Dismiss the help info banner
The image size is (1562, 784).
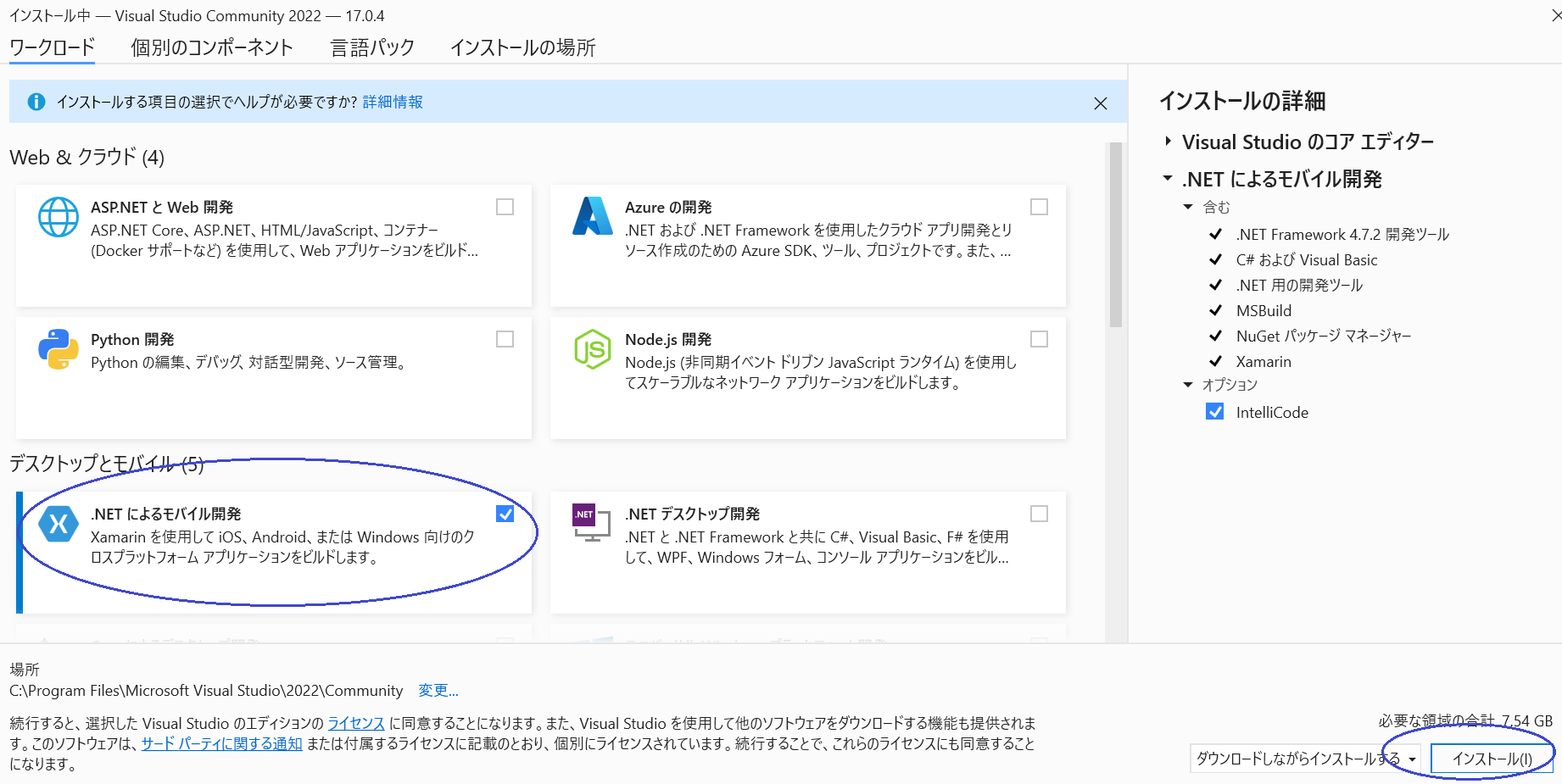tap(1101, 103)
